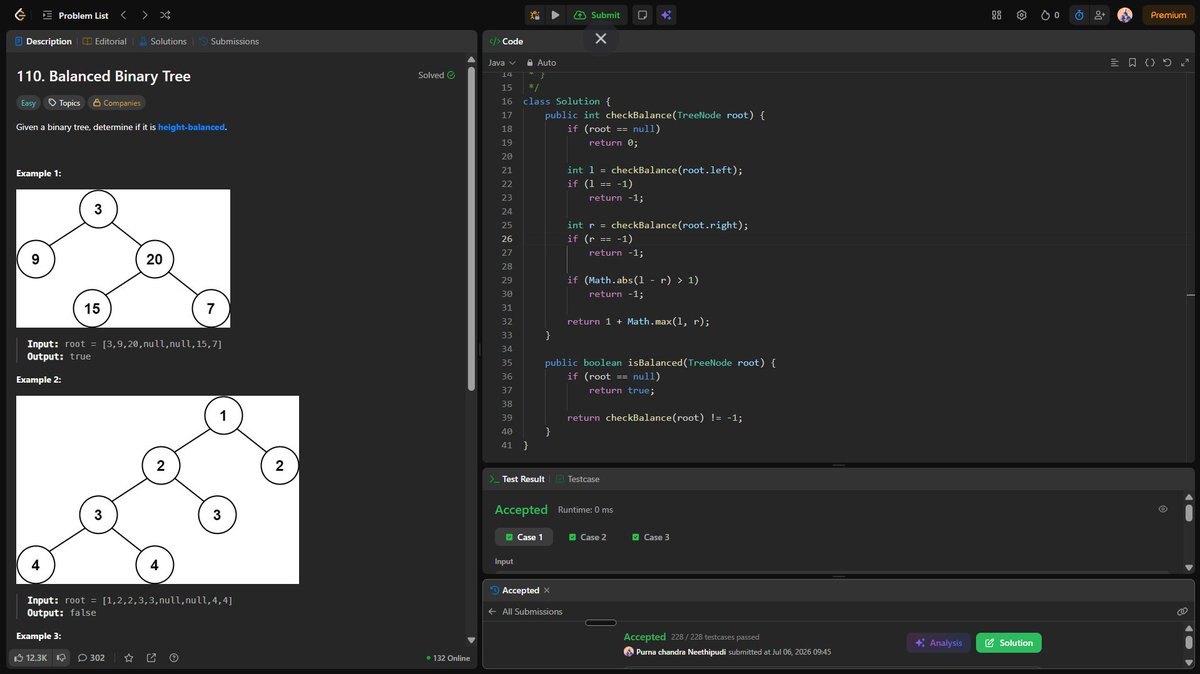
Task: Click the green Solution button
Action: coord(1008,643)
